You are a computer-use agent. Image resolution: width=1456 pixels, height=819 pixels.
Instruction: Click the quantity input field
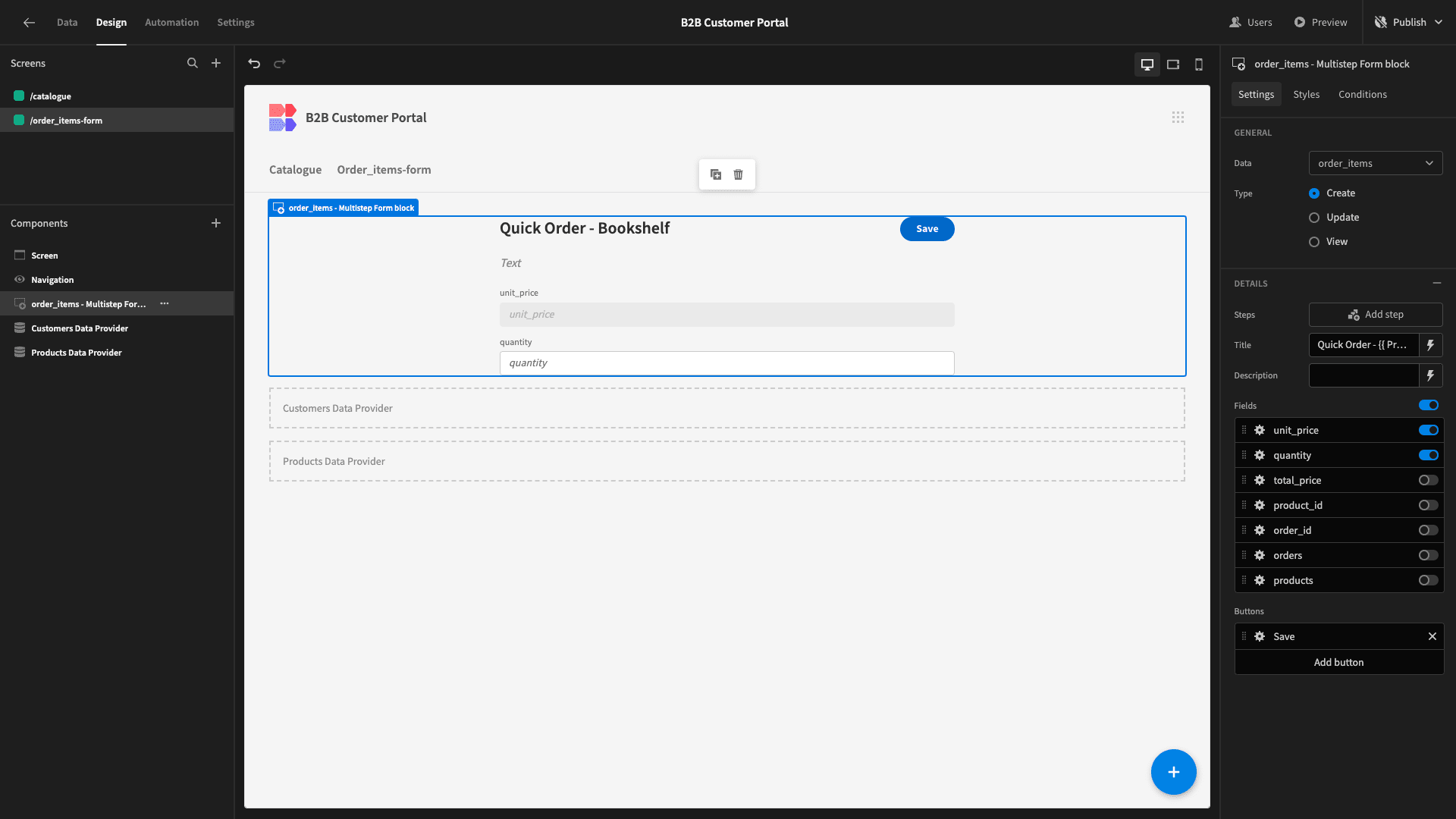pos(726,363)
